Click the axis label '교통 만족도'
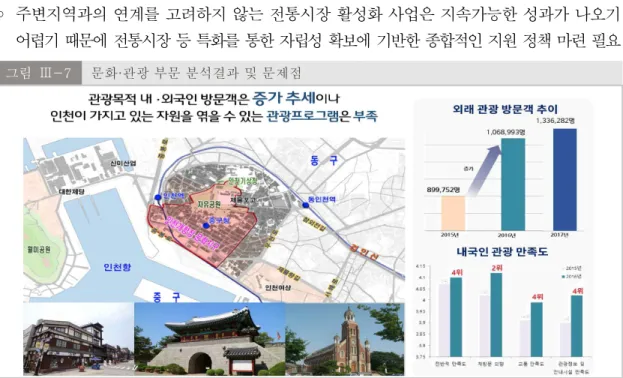 click(531, 364)
